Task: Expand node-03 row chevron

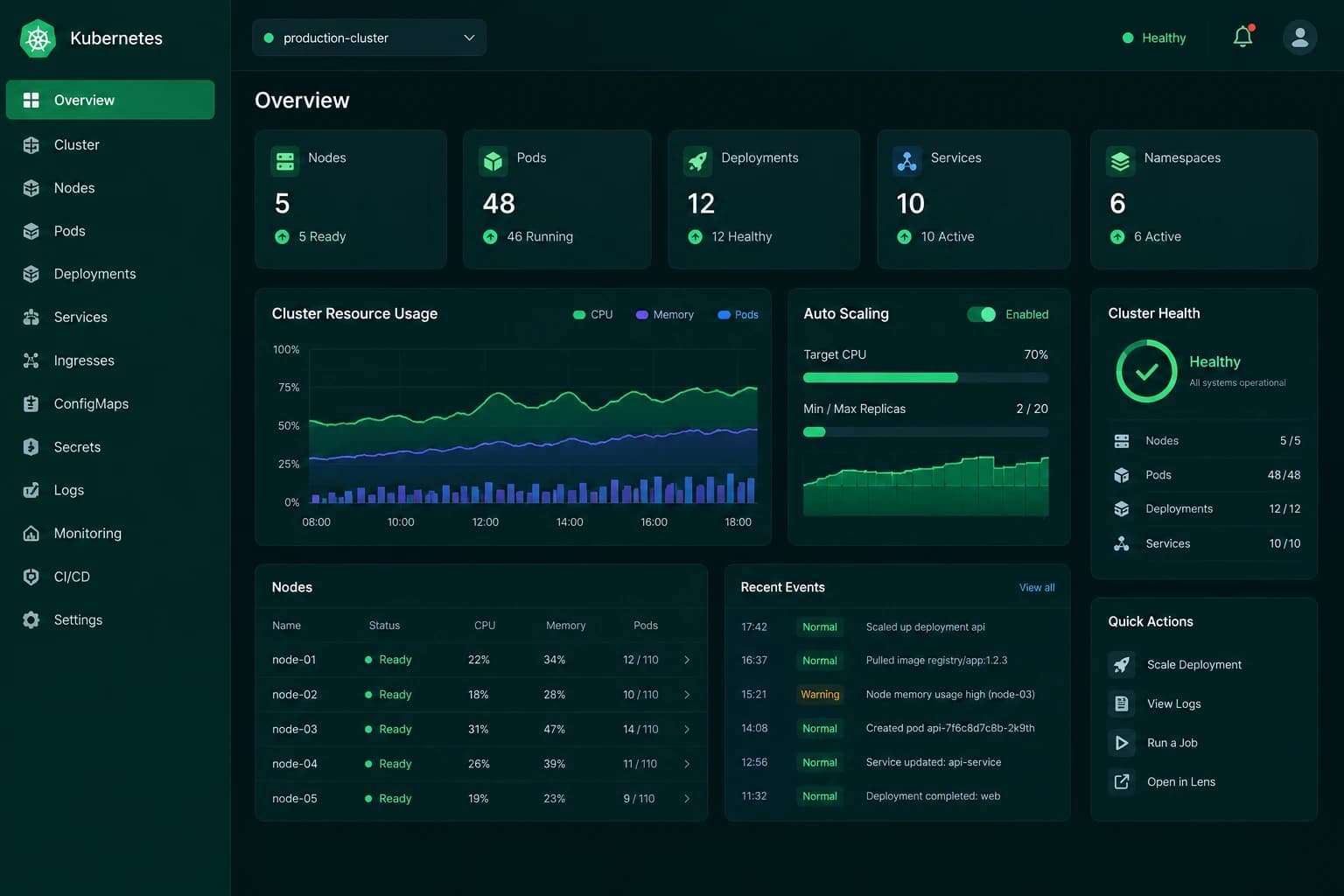Action: [687, 729]
